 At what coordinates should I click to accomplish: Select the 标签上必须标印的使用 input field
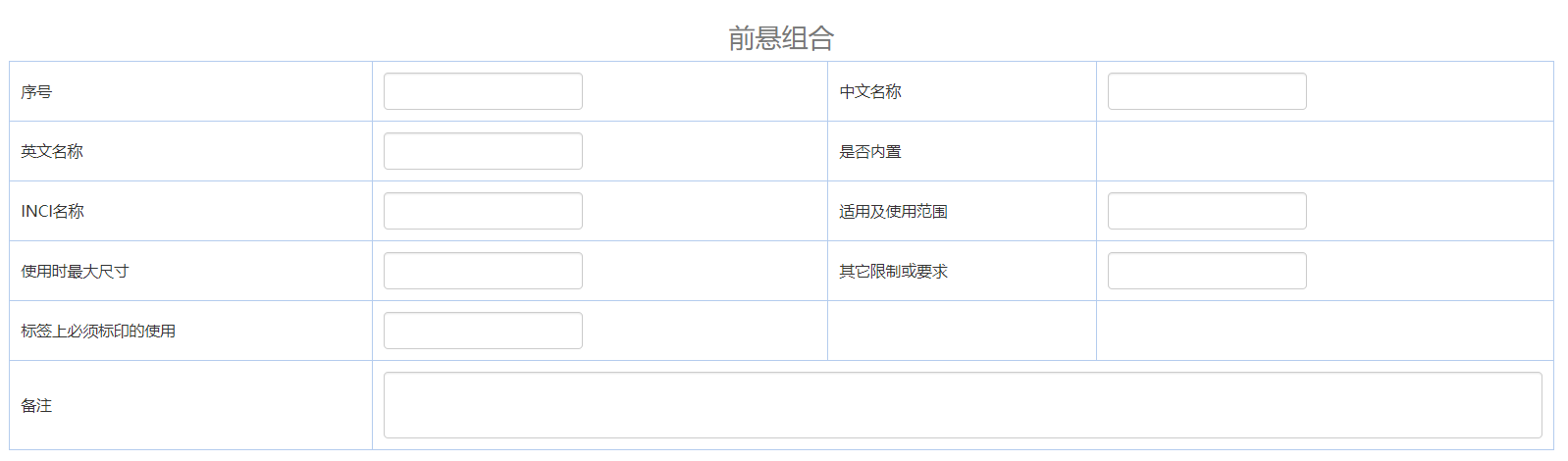click(483, 331)
